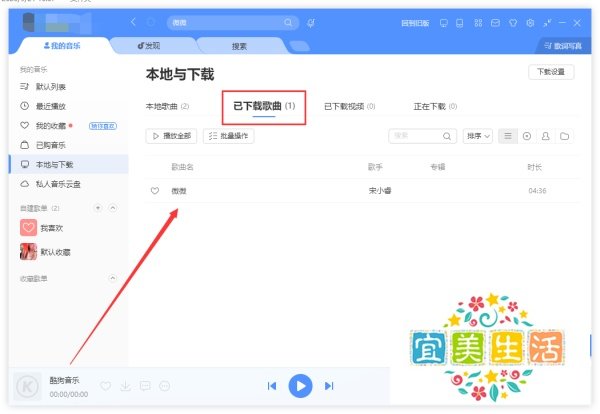The height and width of the screenshot is (414, 600).
Task: Click the refresh icon beside the back arrow
Action: (151, 23)
